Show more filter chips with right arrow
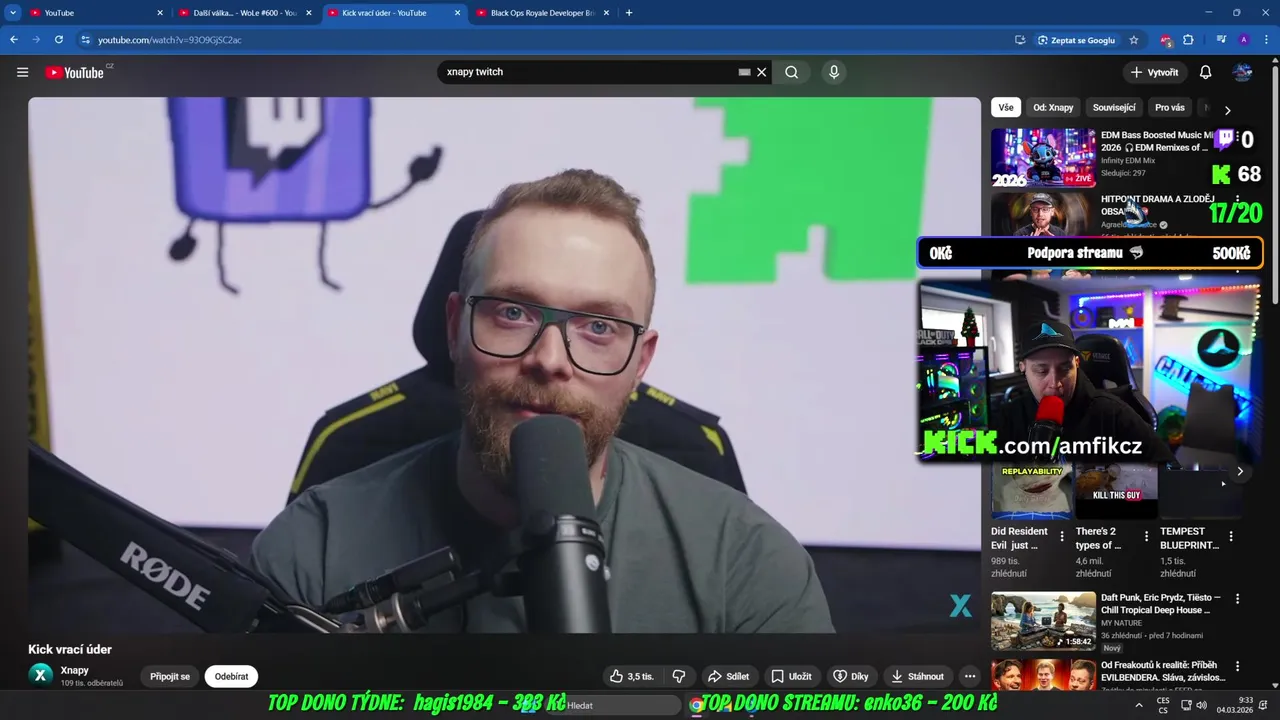This screenshot has height=720, width=1280. pos(1227,109)
